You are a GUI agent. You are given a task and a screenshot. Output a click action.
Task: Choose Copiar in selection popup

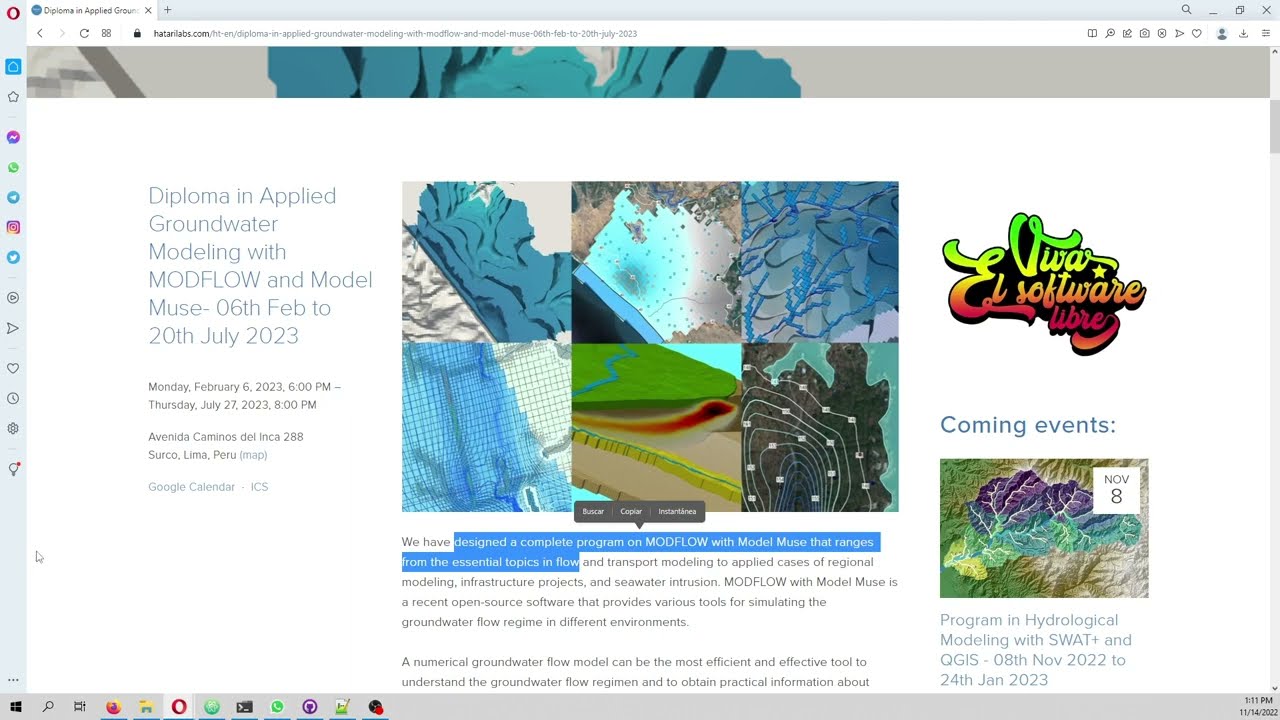coord(631,511)
